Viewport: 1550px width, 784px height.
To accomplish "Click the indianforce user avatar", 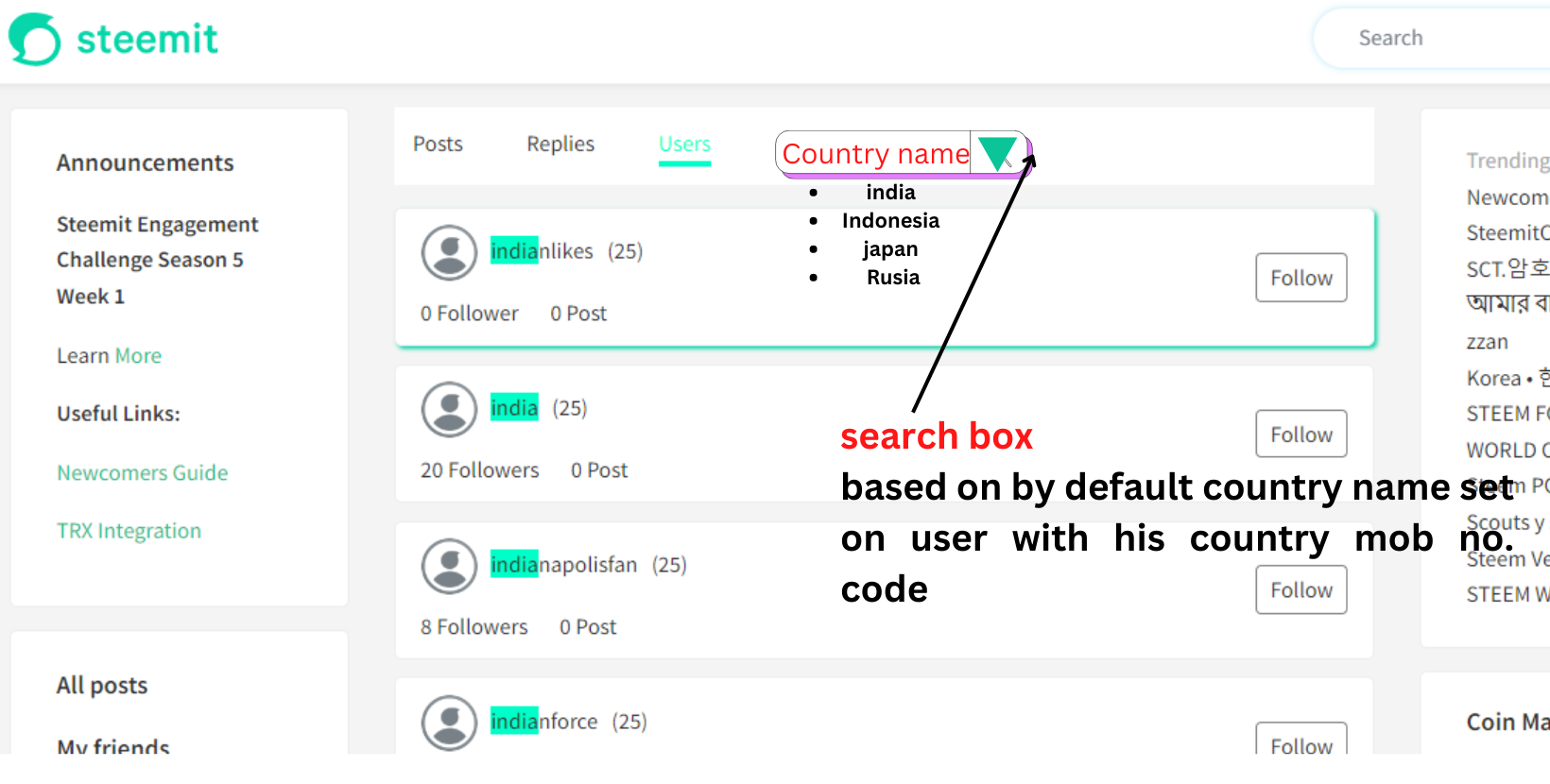I will coord(449,723).
